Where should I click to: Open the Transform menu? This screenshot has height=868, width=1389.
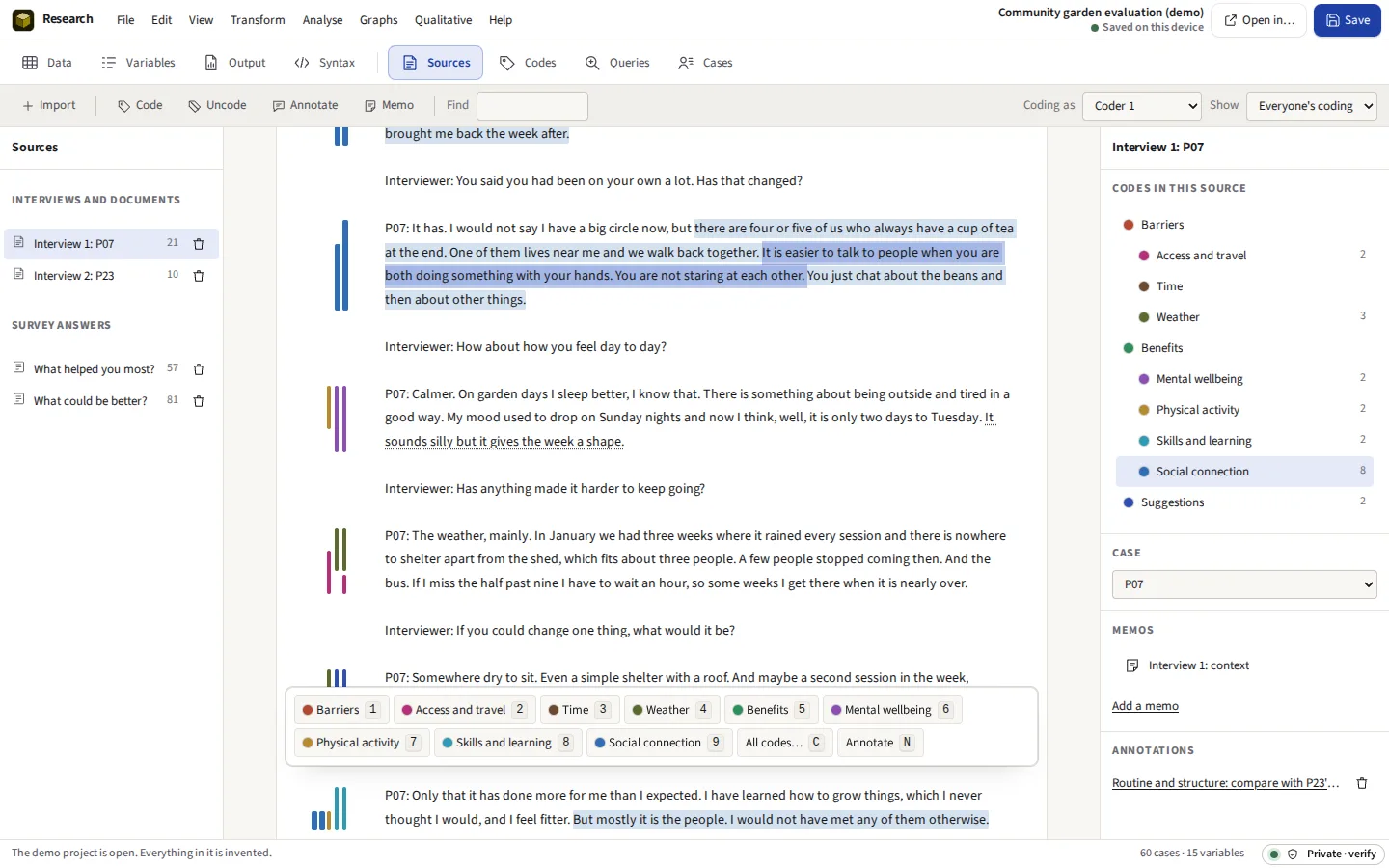(258, 20)
